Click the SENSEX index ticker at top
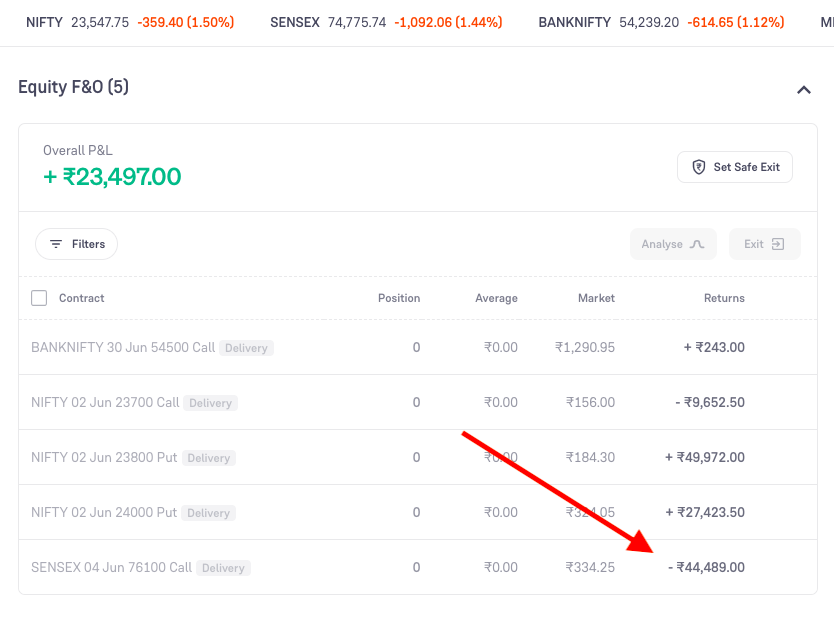834x622 pixels. pos(386,22)
